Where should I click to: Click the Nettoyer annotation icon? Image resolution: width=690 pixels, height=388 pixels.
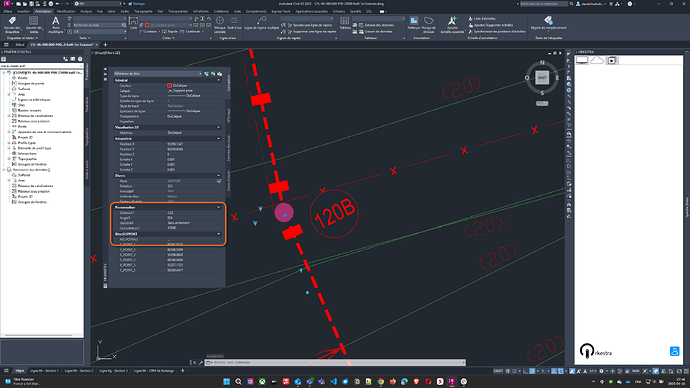[x=414, y=23]
